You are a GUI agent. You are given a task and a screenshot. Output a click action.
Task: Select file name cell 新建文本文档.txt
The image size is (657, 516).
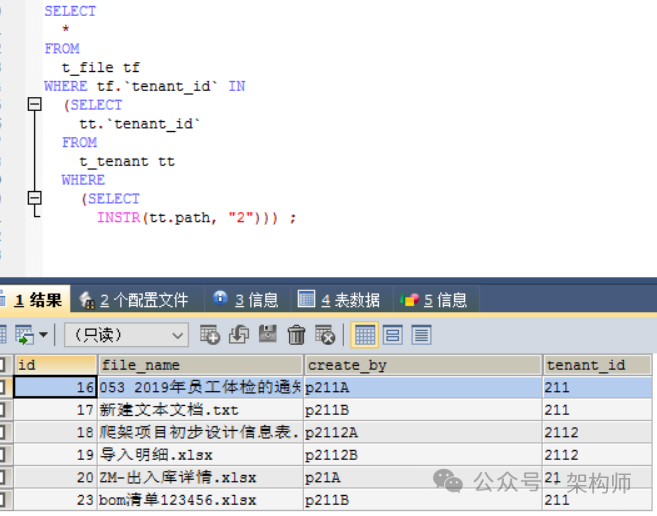pos(200,410)
